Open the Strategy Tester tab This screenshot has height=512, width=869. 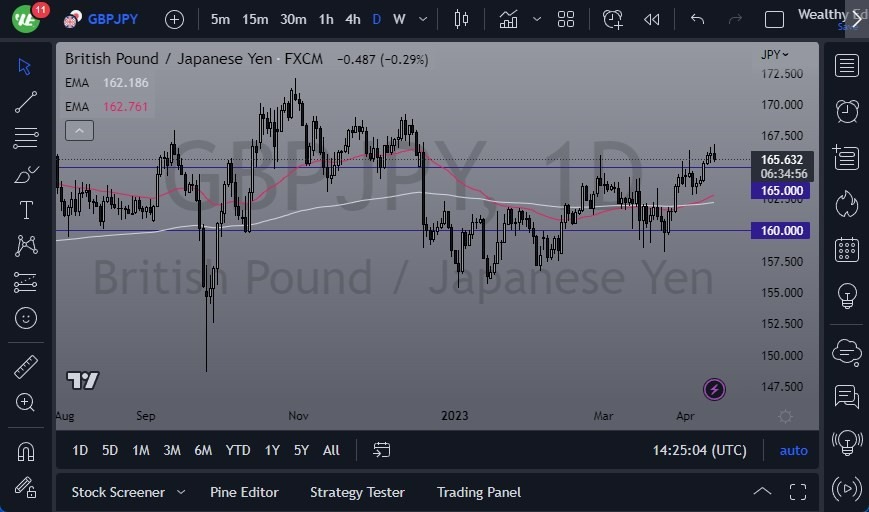pyautogui.click(x=357, y=492)
